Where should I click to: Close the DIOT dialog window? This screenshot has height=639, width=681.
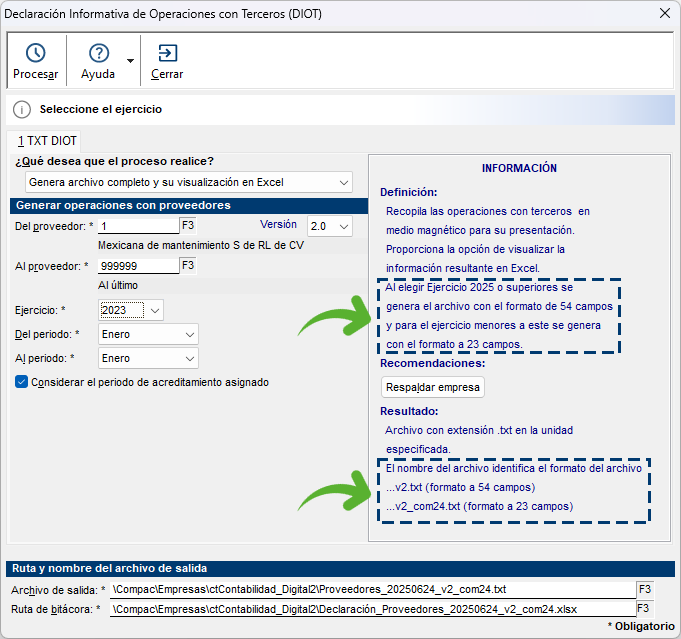coord(662,13)
